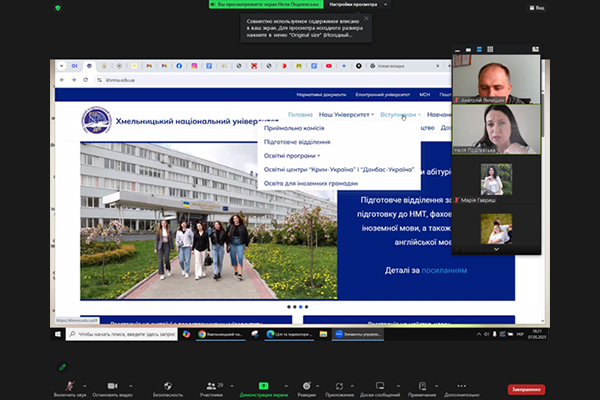This screenshot has height=400, width=600.
Task: Open Наш Університет menu
Action: click(346, 114)
